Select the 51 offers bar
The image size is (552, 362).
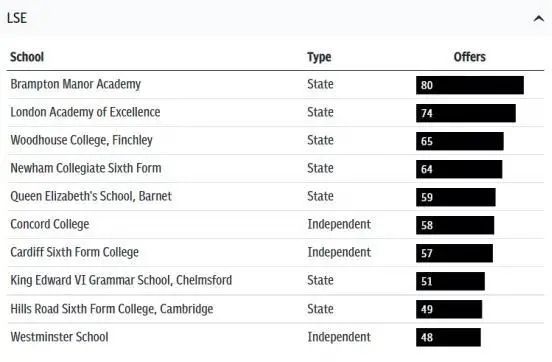pos(450,281)
